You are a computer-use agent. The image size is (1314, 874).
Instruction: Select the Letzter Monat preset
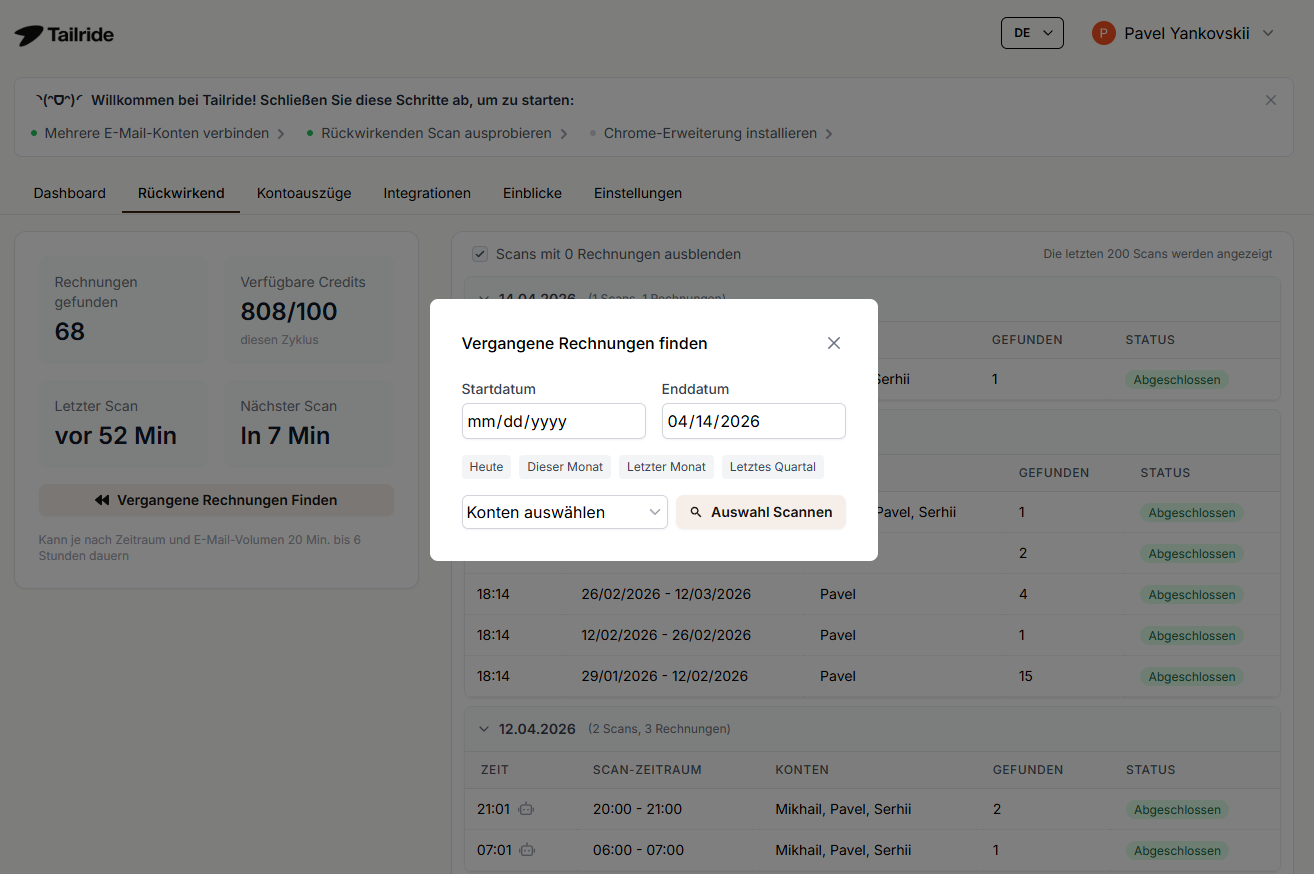tap(666, 467)
